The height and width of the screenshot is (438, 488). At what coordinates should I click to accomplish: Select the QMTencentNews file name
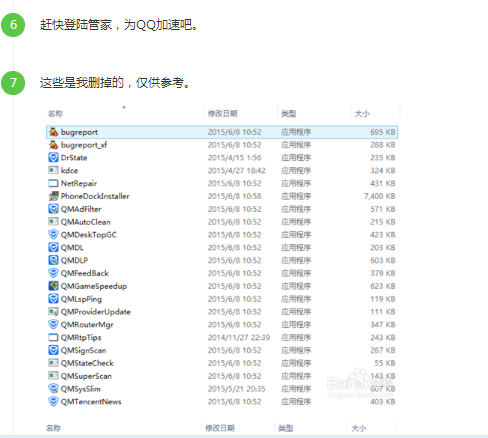(x=91, y=402)
